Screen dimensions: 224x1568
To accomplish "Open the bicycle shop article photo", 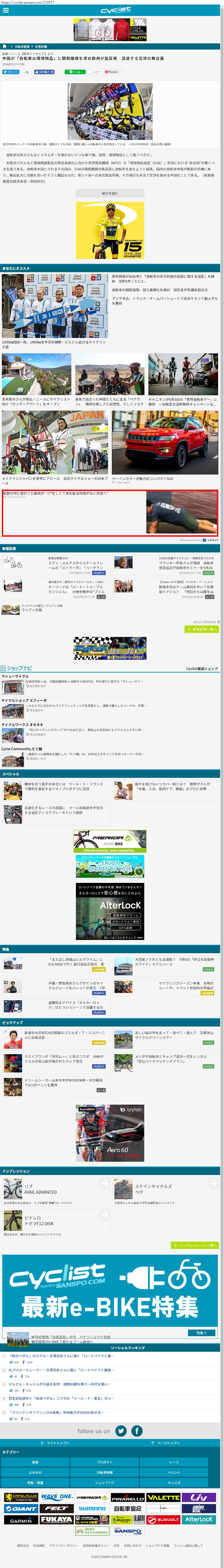I will pos(110,112).
